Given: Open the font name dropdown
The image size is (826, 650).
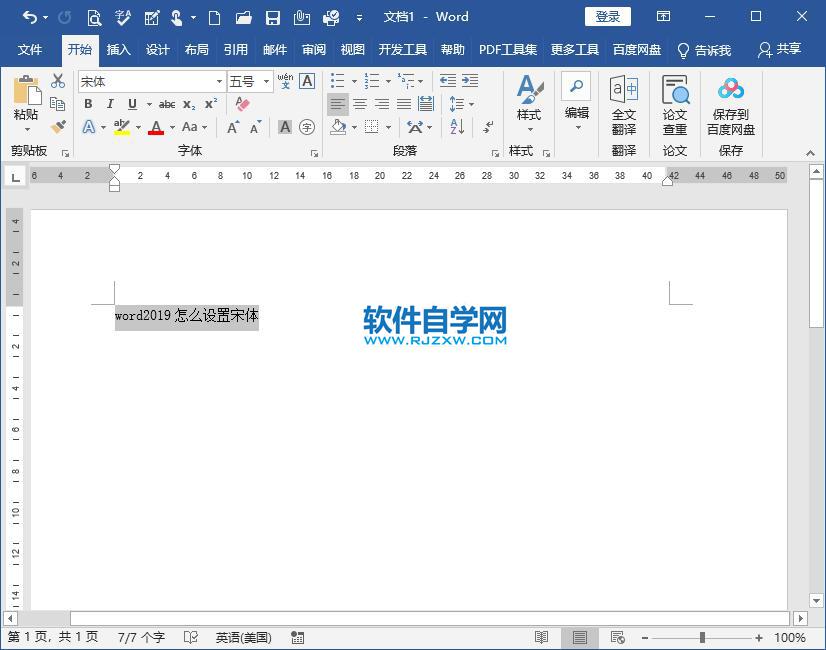Looking at the screenshot, I should click(221, 81).
